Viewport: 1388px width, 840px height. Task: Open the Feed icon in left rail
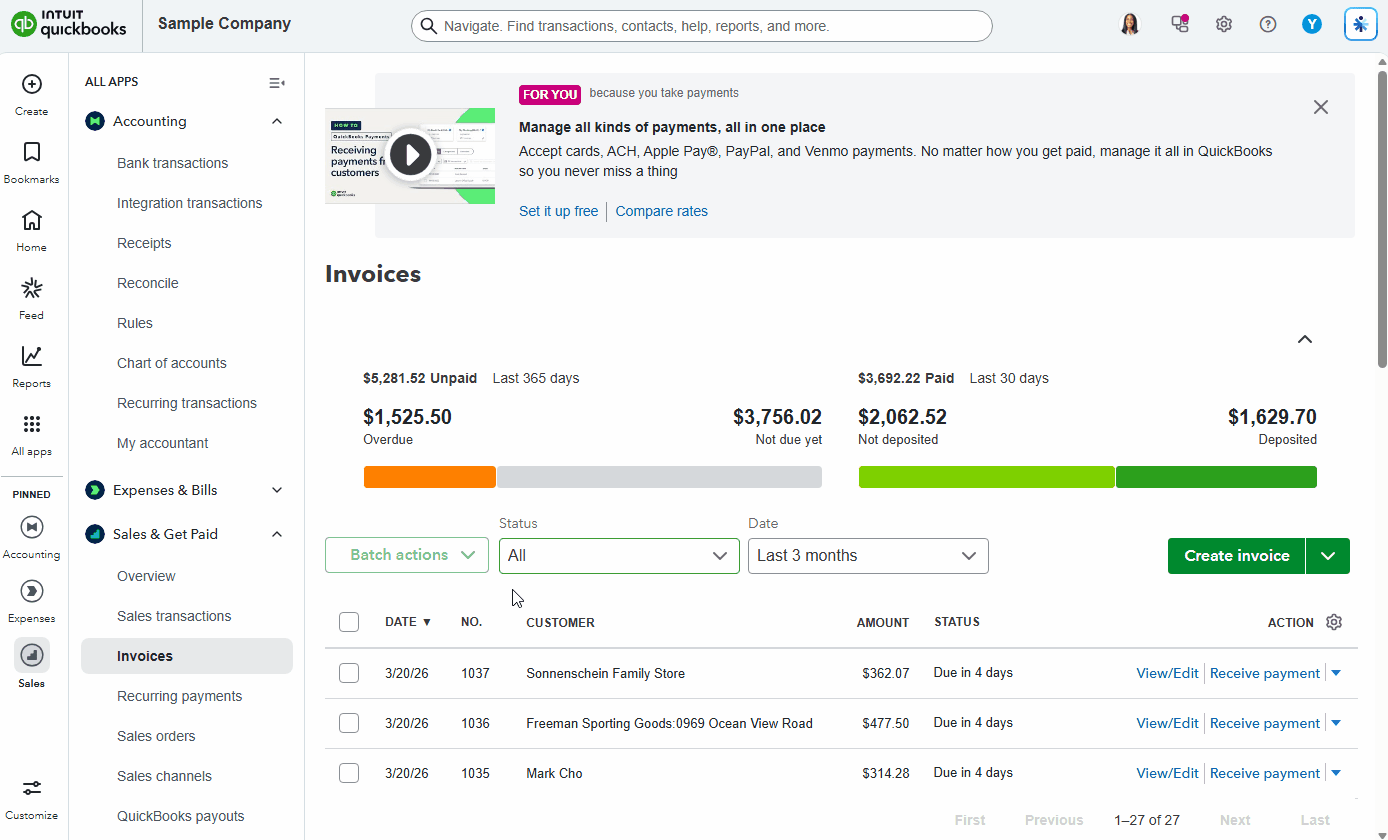pos(31,290)
